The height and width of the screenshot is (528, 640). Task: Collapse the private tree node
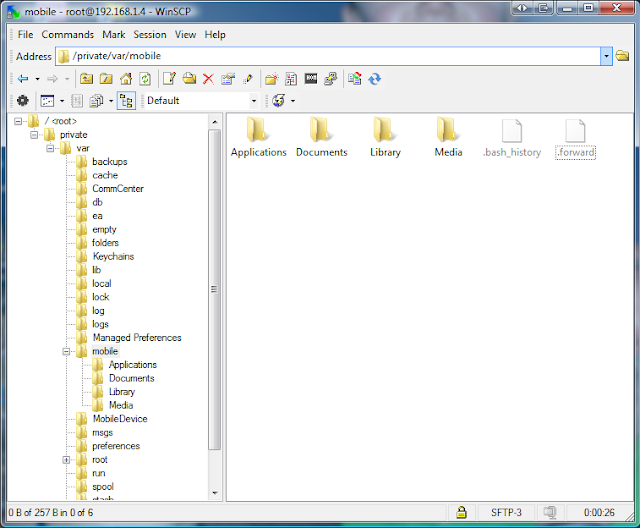pyautogui.click(x=34, y=135)
